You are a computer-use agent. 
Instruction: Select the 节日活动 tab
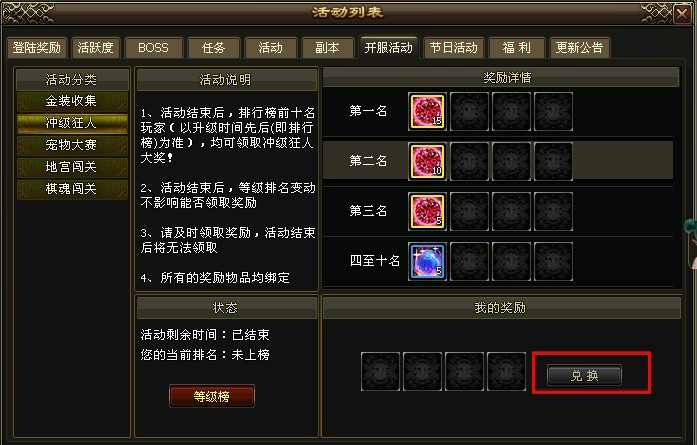(x=453, y=48)
